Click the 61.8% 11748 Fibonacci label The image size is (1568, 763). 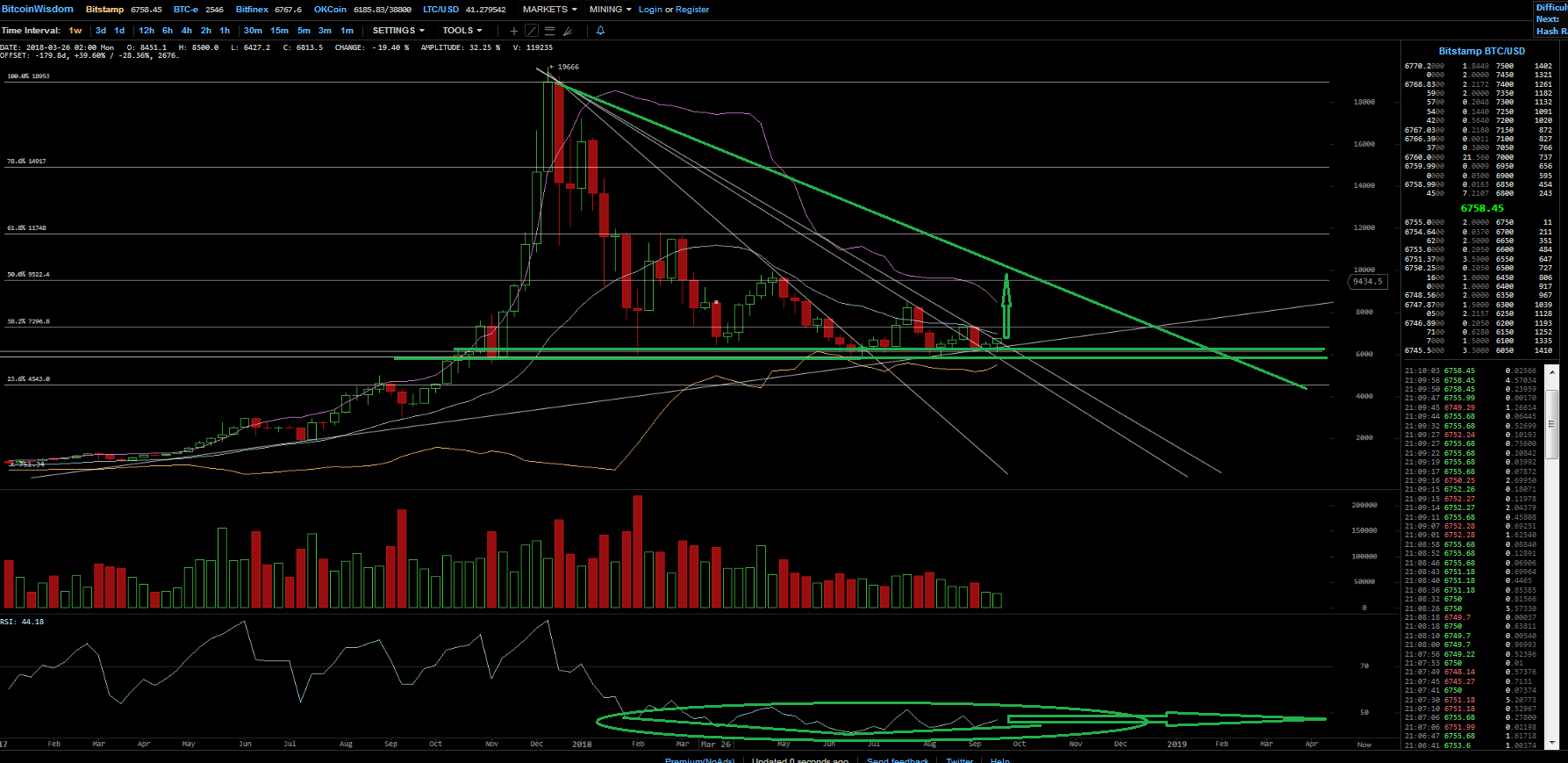point(26,228)
